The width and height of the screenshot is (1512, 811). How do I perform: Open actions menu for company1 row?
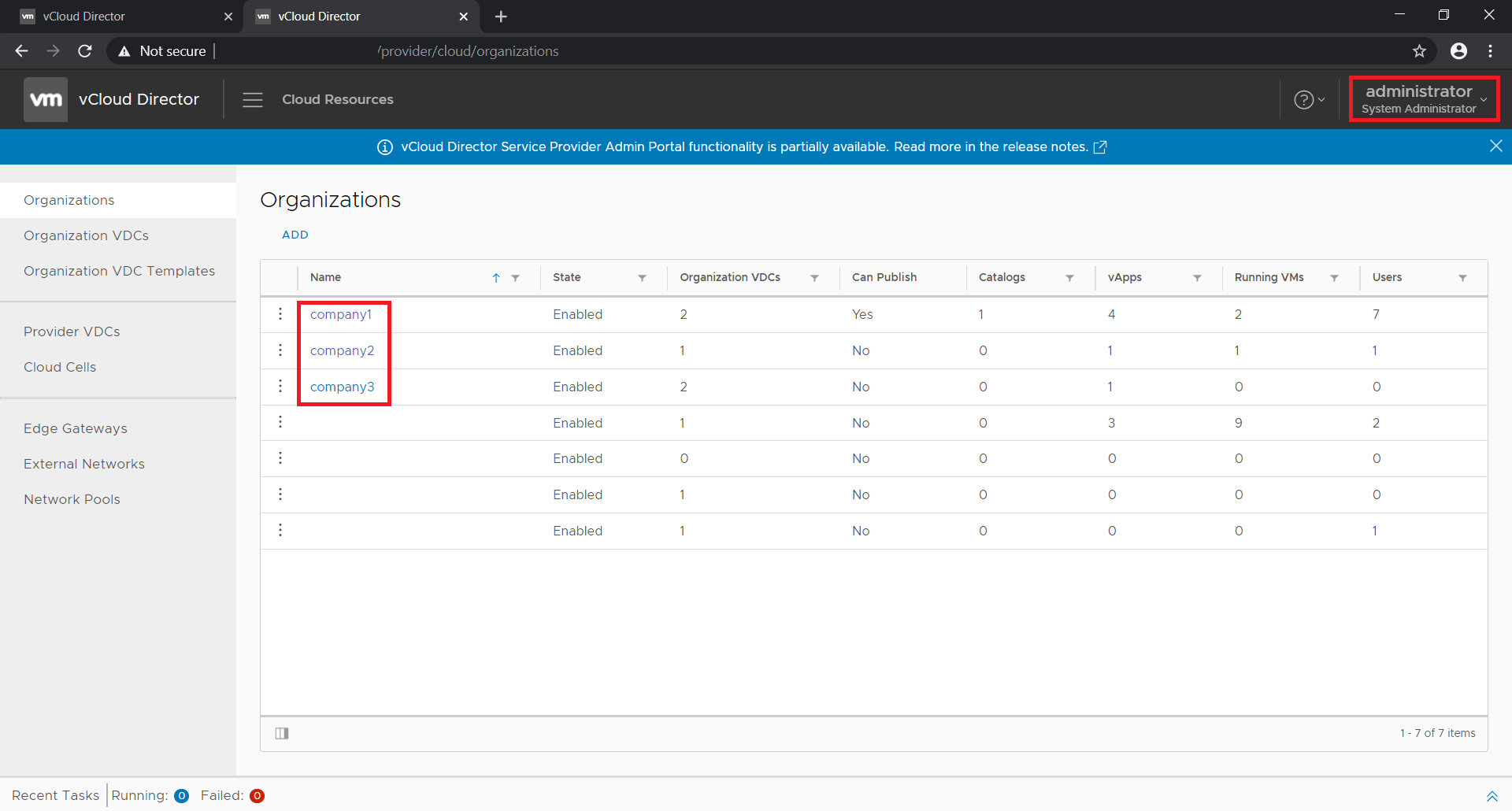click(280, 314)
